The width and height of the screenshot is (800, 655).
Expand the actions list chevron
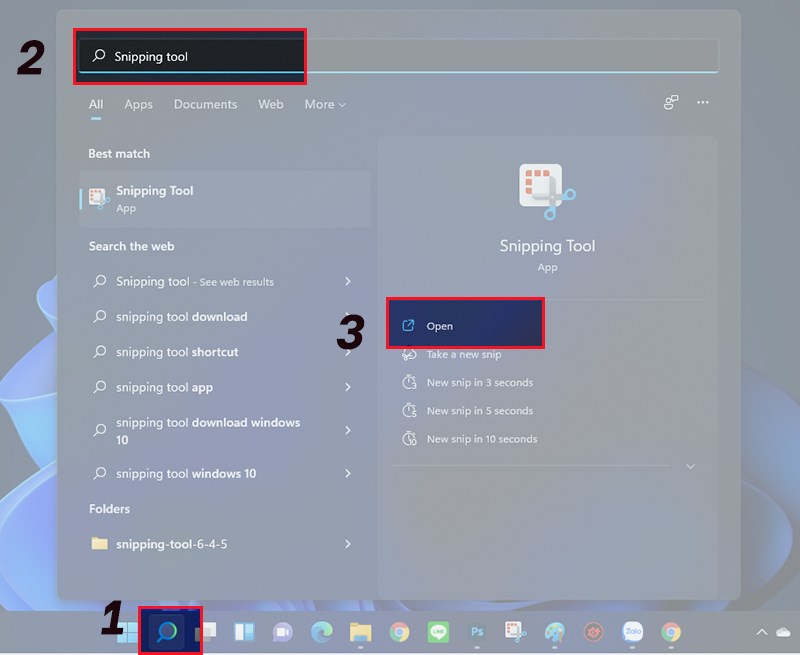690,466
